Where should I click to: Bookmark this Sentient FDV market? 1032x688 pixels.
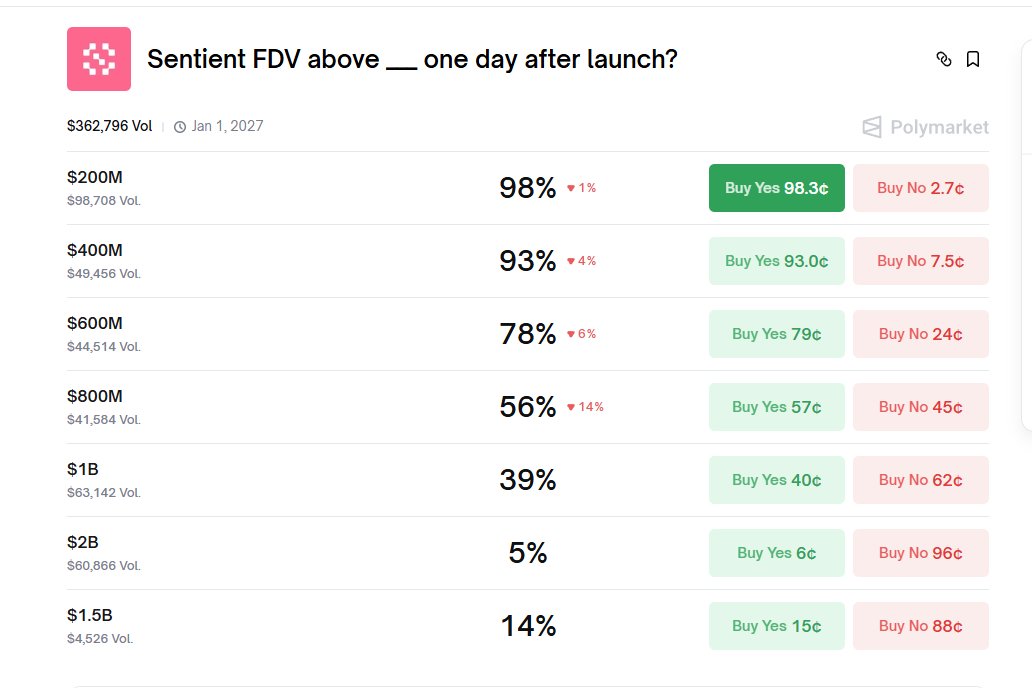(973, 59)
